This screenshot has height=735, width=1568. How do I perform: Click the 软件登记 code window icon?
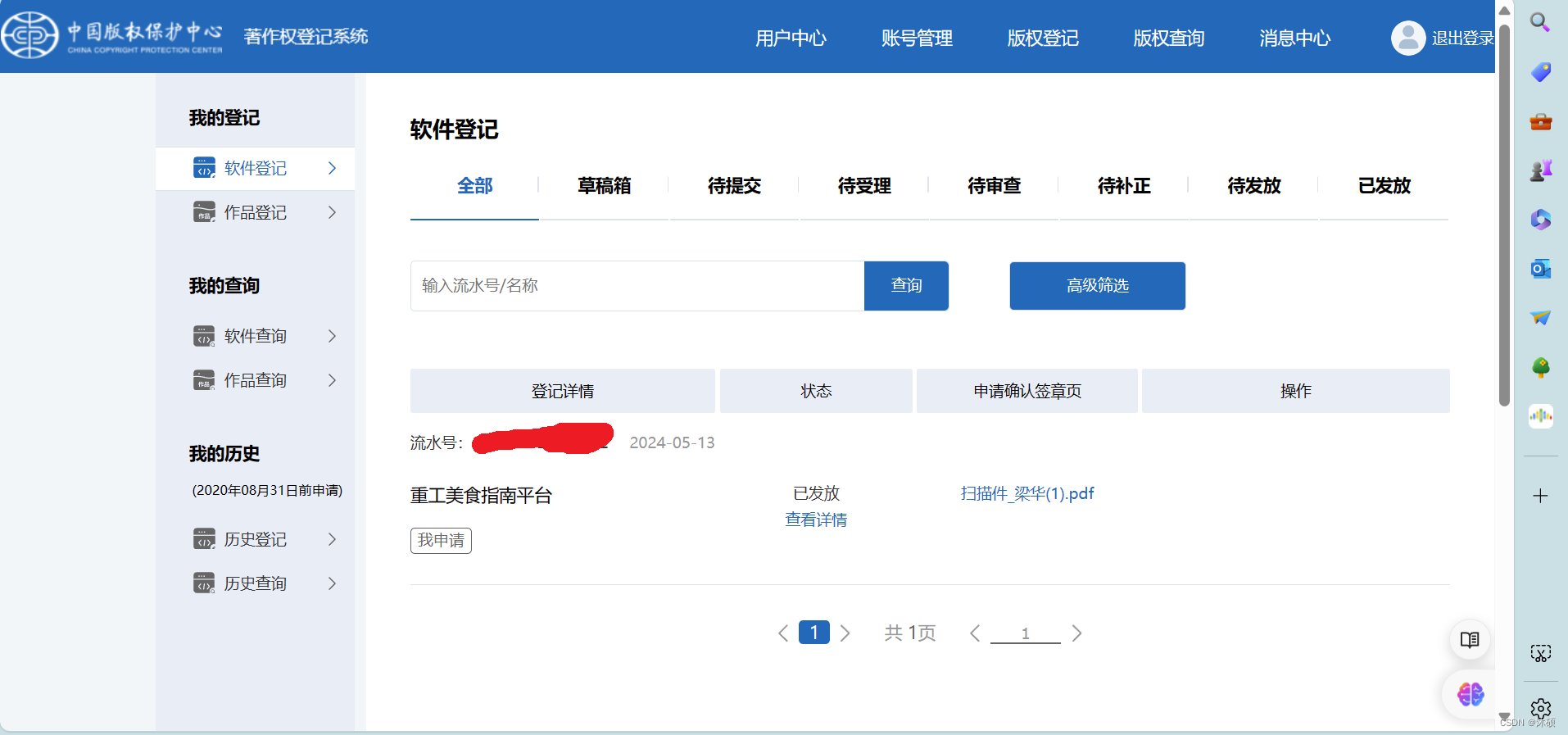click(204, 167)
